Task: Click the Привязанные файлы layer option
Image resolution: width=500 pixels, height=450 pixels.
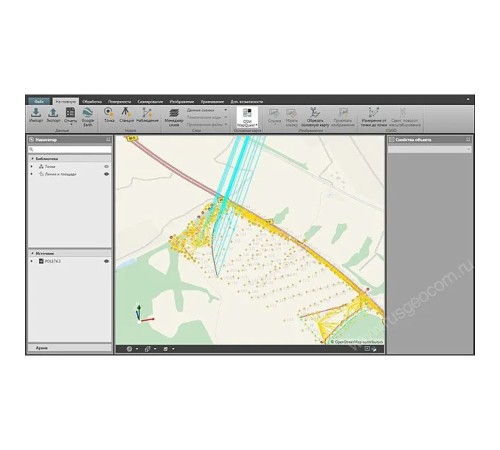Action: (207, 125)
